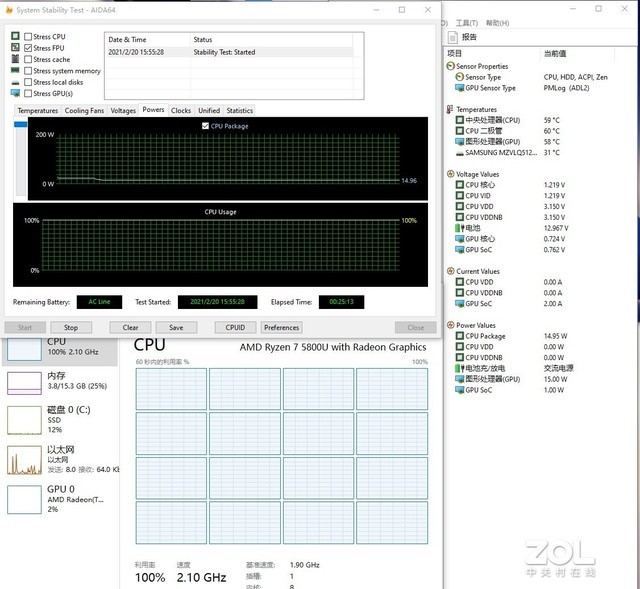Click the 图形处理器(GPU) 15.00 W power row
Image resolution: width=640 pixels, height=589 pixels.
coord(511,379)
